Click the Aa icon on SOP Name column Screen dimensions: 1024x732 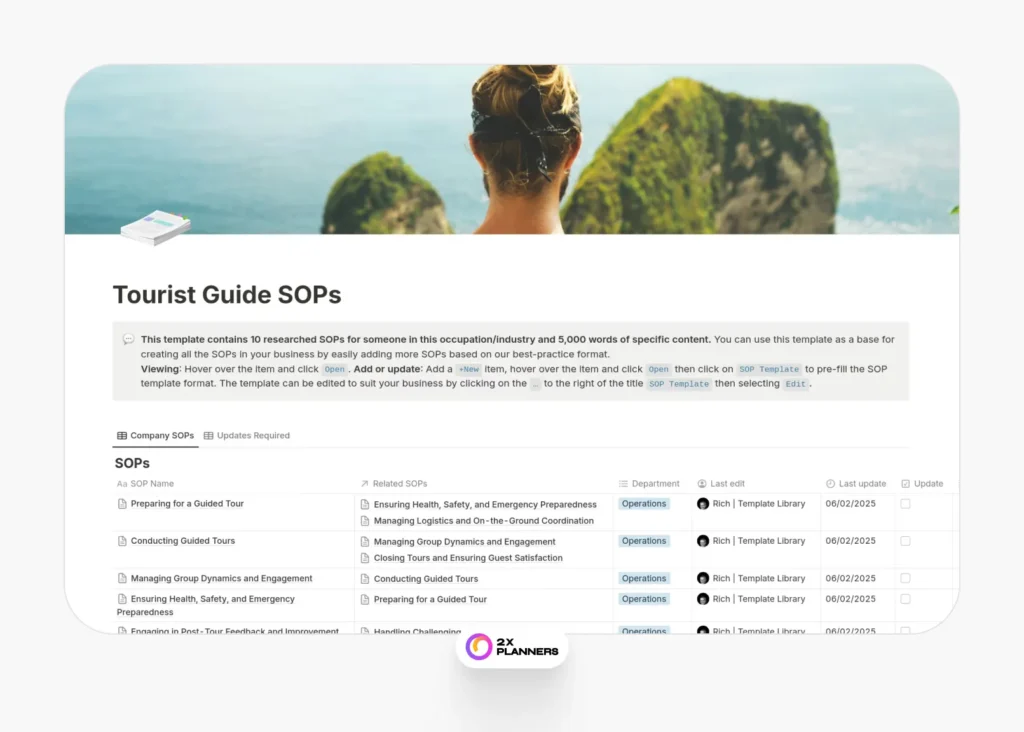(121, 483)
